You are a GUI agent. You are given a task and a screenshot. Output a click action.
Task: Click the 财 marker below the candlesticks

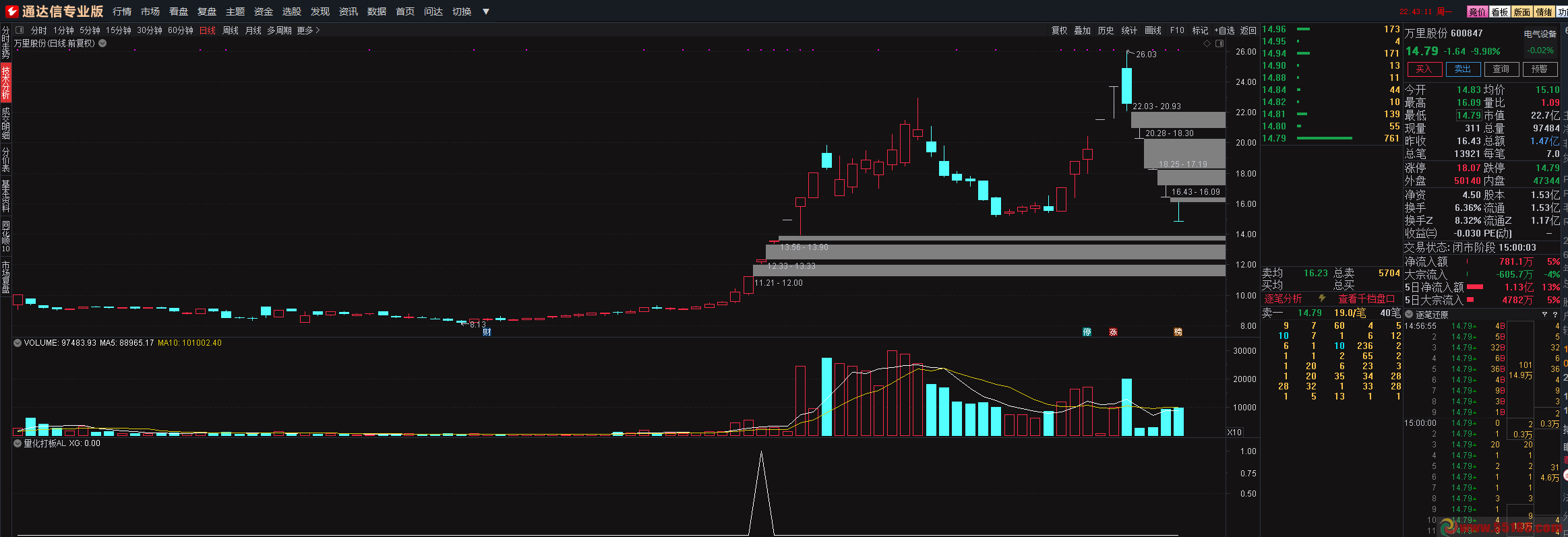(487, 332)
